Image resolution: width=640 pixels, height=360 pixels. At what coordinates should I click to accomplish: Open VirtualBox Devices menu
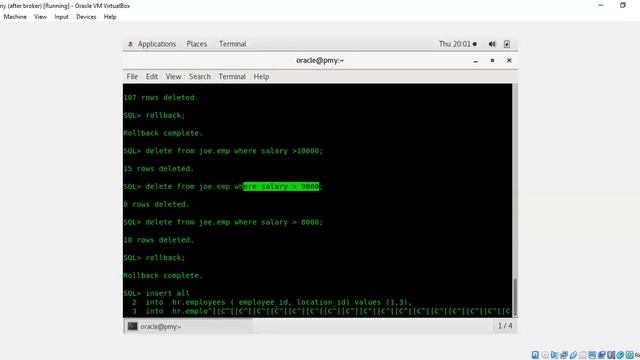[86, 17]
